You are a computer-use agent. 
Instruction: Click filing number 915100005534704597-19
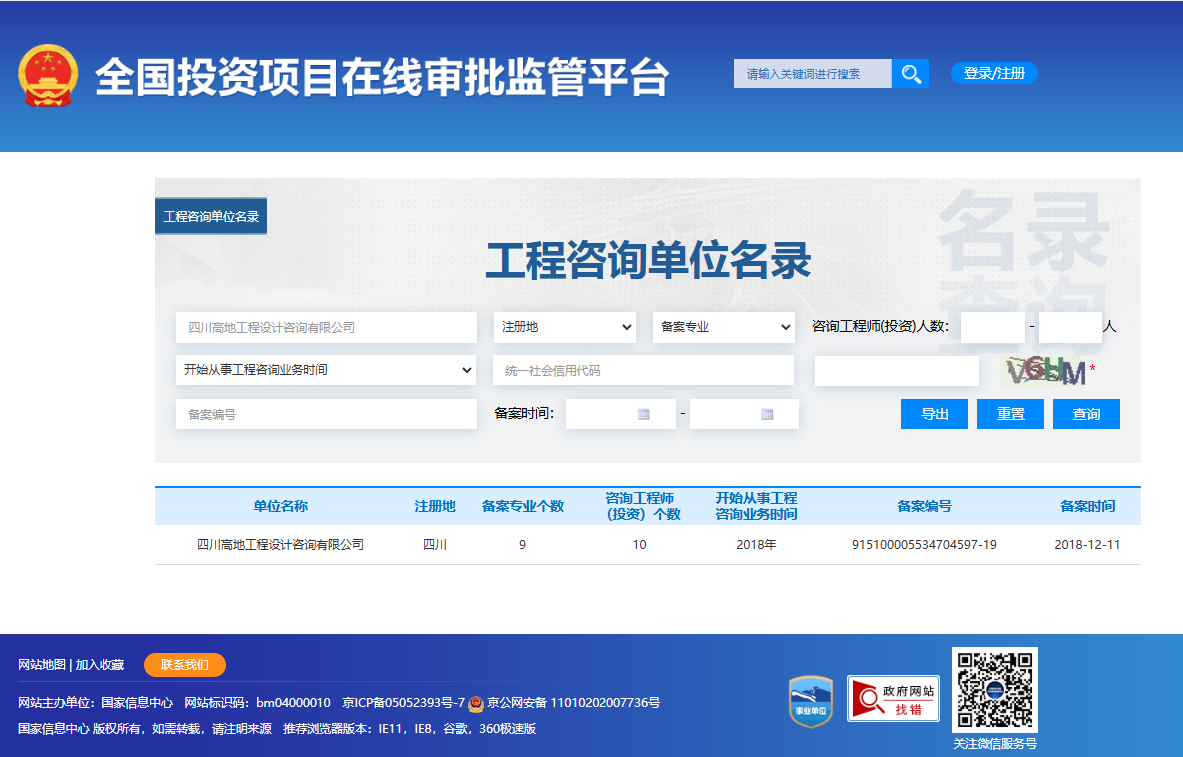point(924,545)
